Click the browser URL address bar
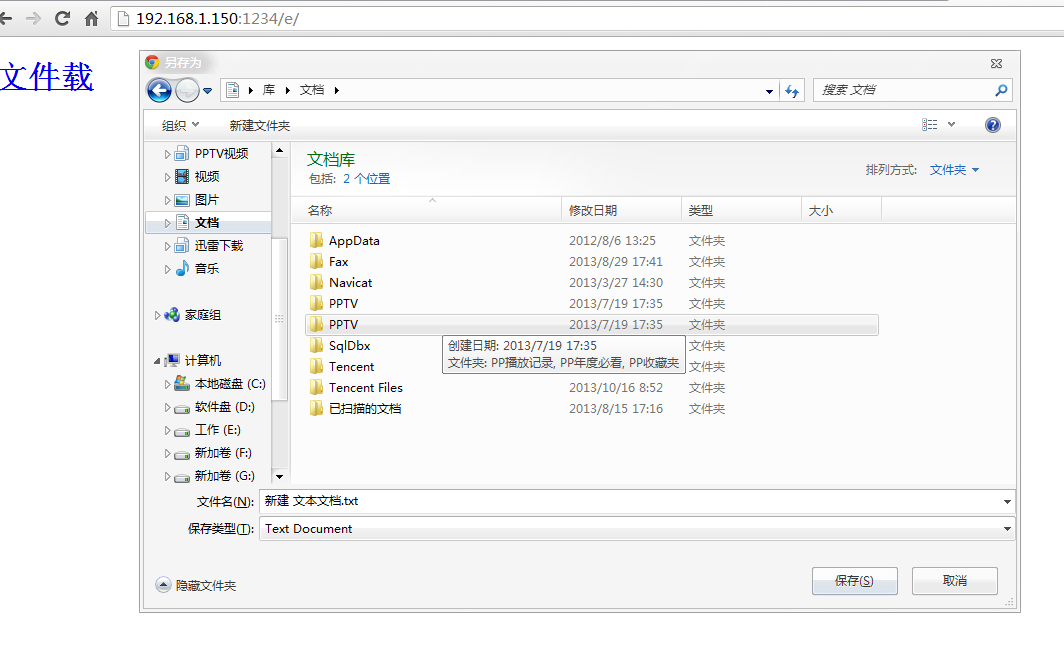This screenshot has width=1064, height=668. [x=587, y=18]
